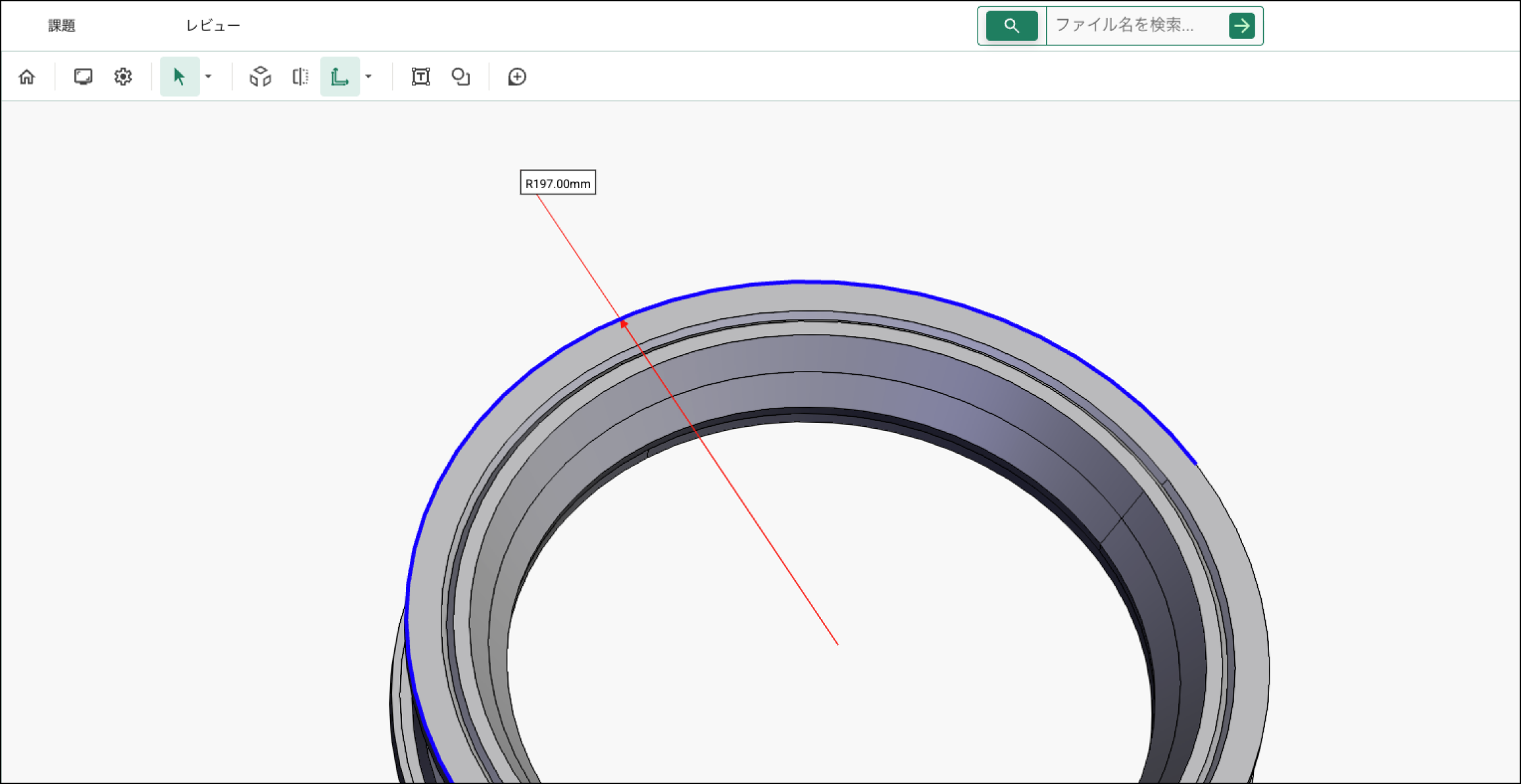Expand the measurement tool dropdown arrow
Viewport: 1521px width, 784px height.
368,77
